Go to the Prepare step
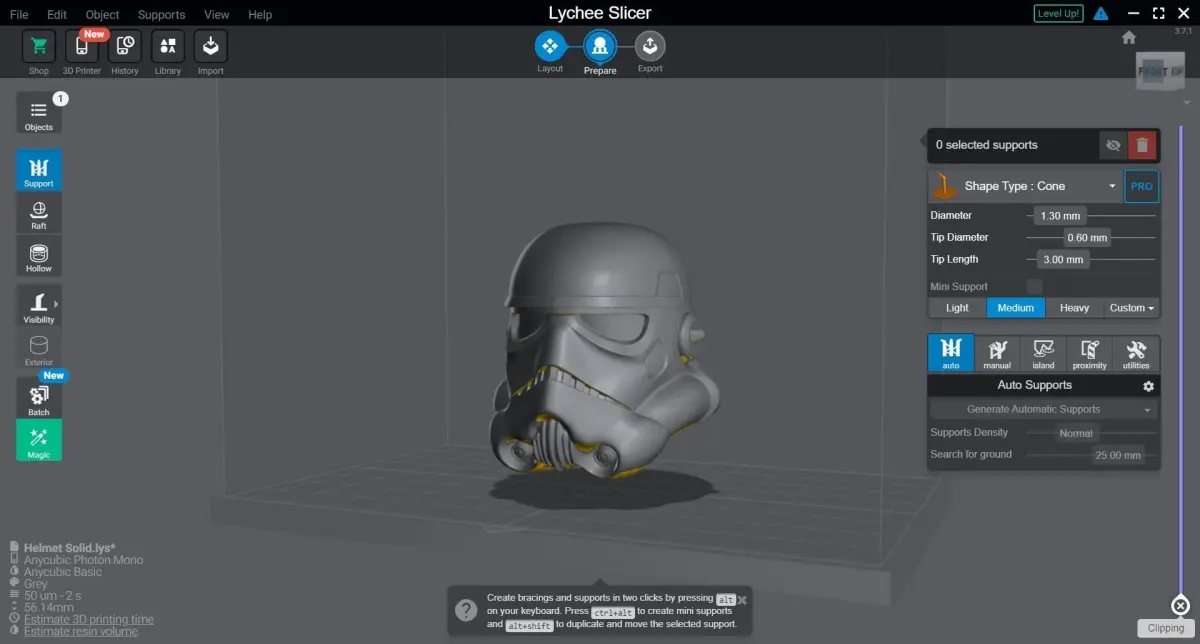Image resolution: width=1200 pixels, height=644 pixels. pyautogui.click(x=600, y=45)
